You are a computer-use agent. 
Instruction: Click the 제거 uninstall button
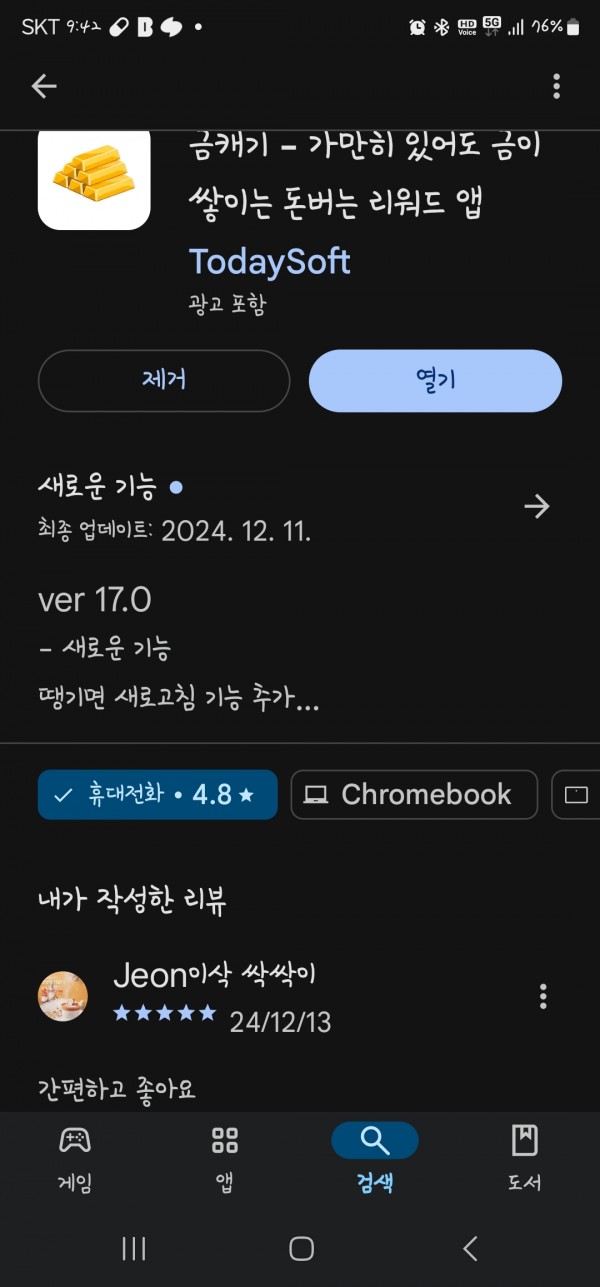point(164,381)
